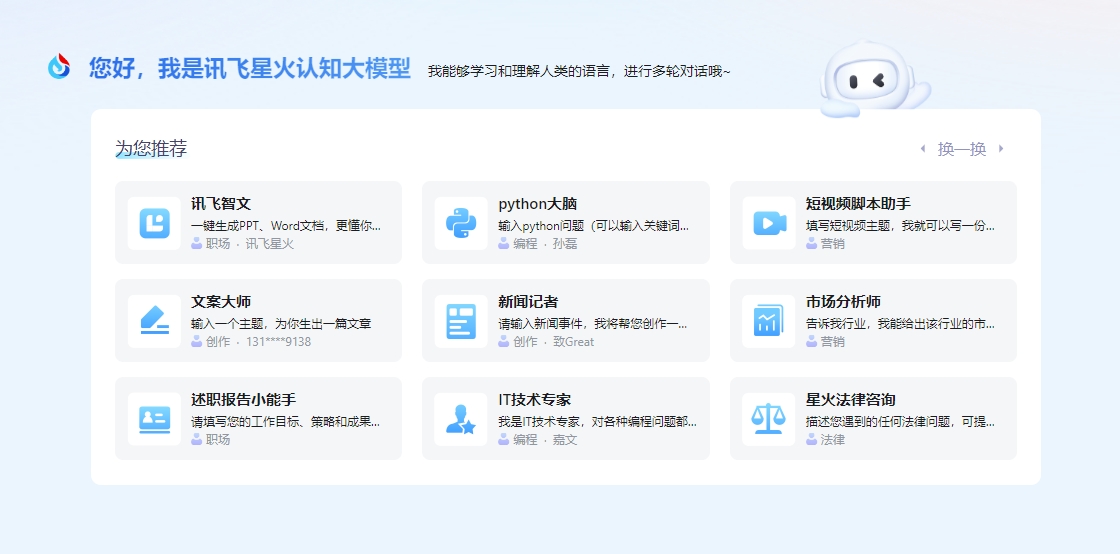Click the 述职报告小能手 ID card icon
Viewport: 1120px width, 554px height.
point(154,419)
